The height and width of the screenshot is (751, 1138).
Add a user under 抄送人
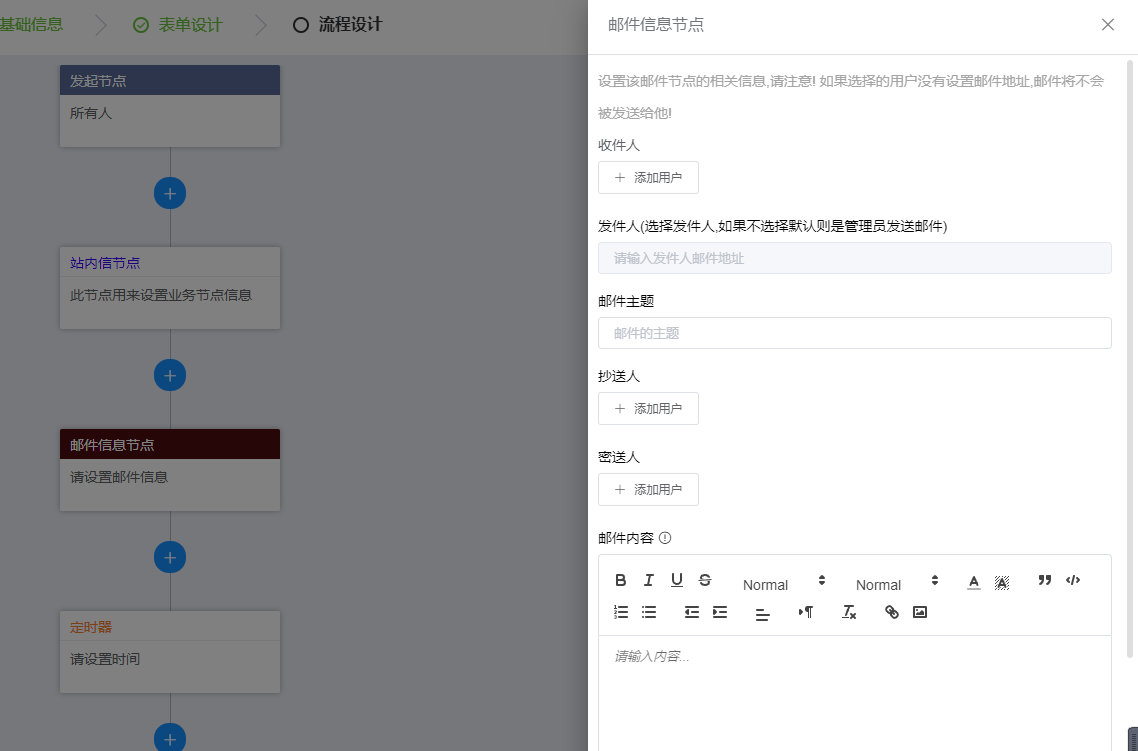point(648,409)
